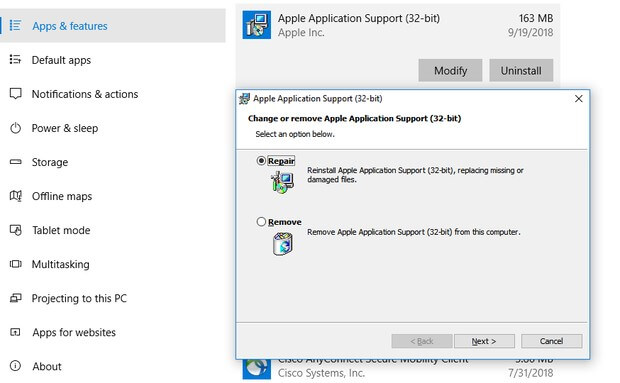Click the Repair description about replacing missing files
Viewport: 620px width, 383px height.
[x=415, y=175]
